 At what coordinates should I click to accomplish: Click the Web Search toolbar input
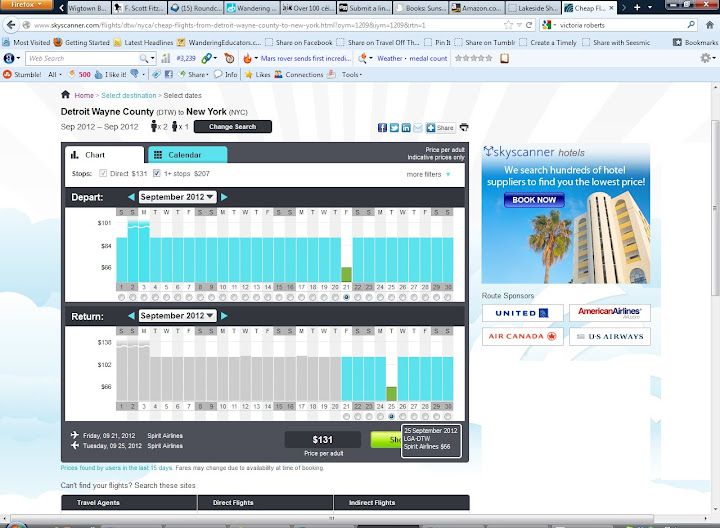[x=83, y=58]
